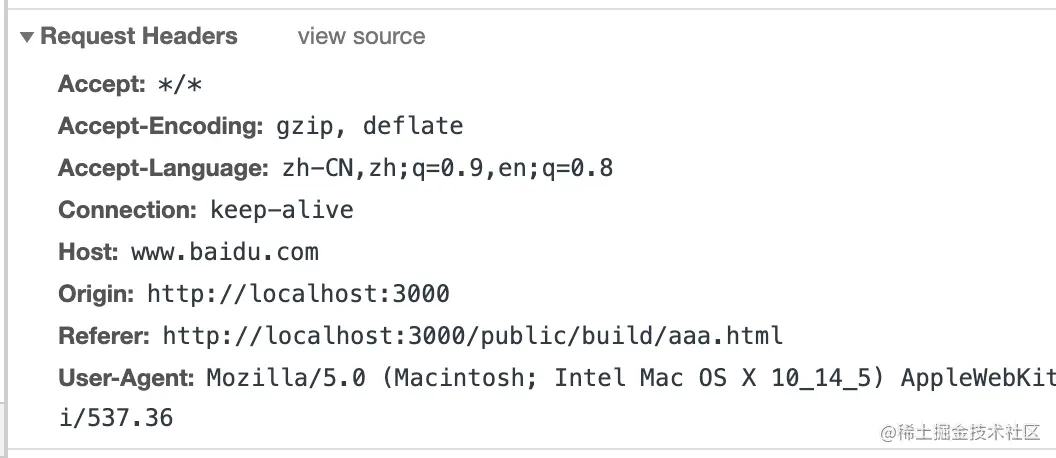Select the Referer header name
Screen dimensions: 1056x458
tap(104, 337)
